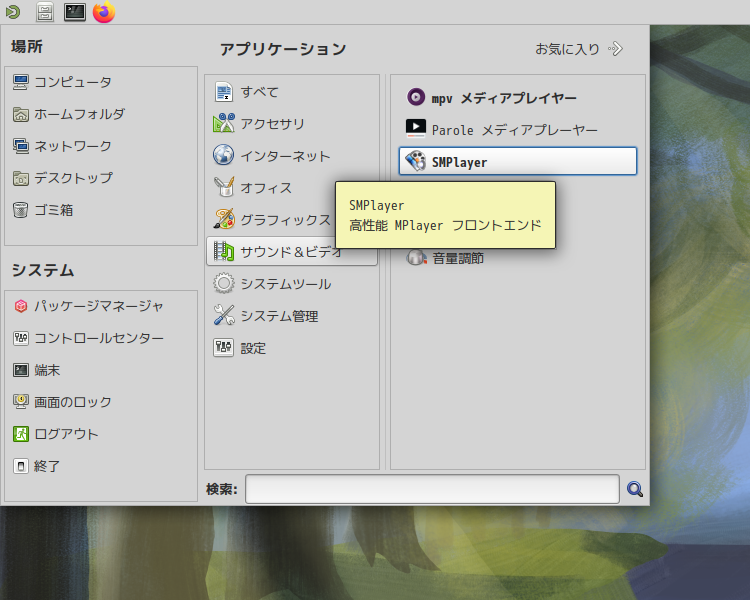Click the 画面のロック lock icon
This screenshot has height=600, width=750.
coord(21,402)
